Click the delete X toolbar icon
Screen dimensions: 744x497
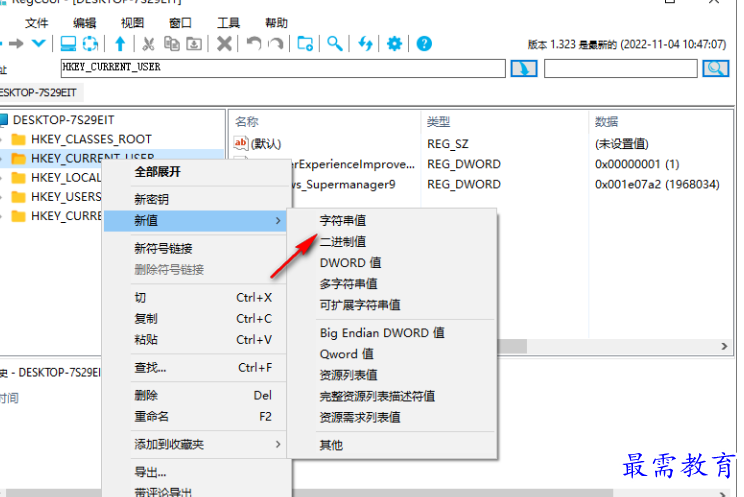pyautogui.click(x=224, y=44)
